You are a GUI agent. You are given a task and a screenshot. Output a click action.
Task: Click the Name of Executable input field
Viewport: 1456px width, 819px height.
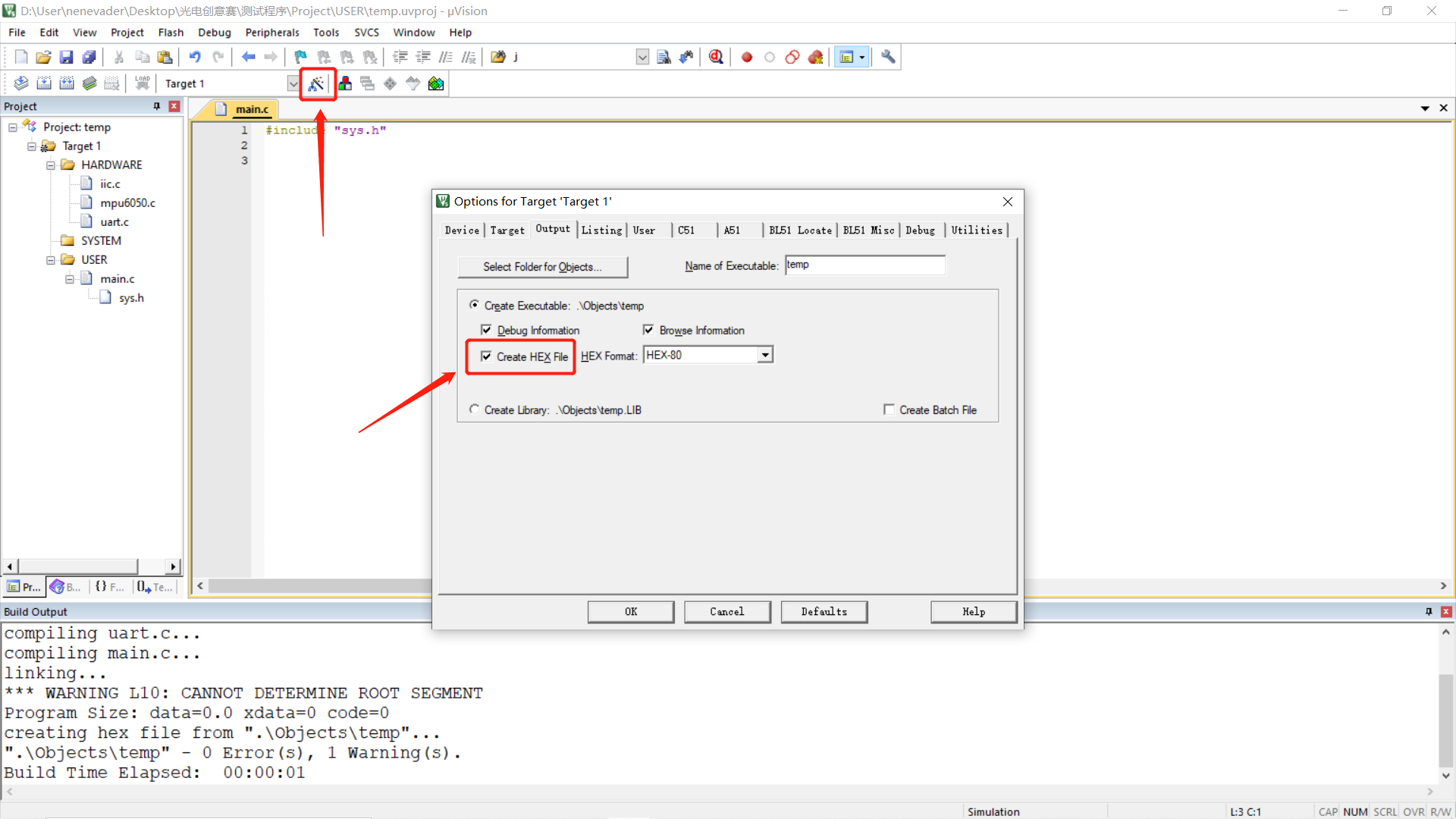[x=864, y=265]
